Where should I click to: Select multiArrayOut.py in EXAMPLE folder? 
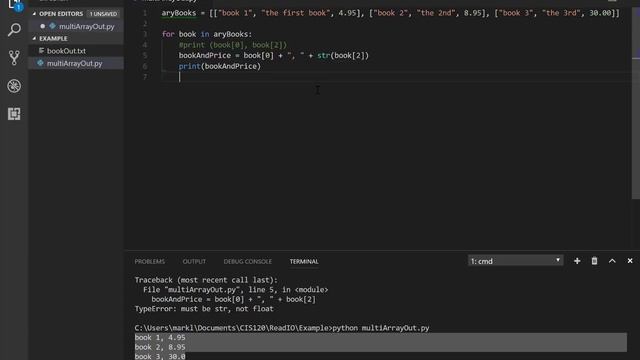(76, 63)
